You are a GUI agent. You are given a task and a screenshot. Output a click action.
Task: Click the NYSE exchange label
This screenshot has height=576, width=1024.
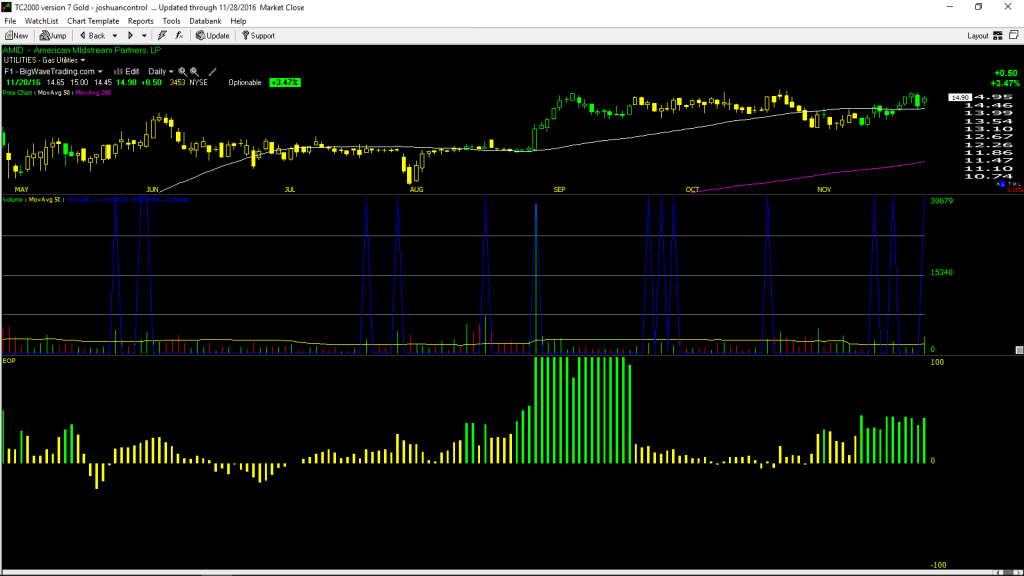[199, 82]
